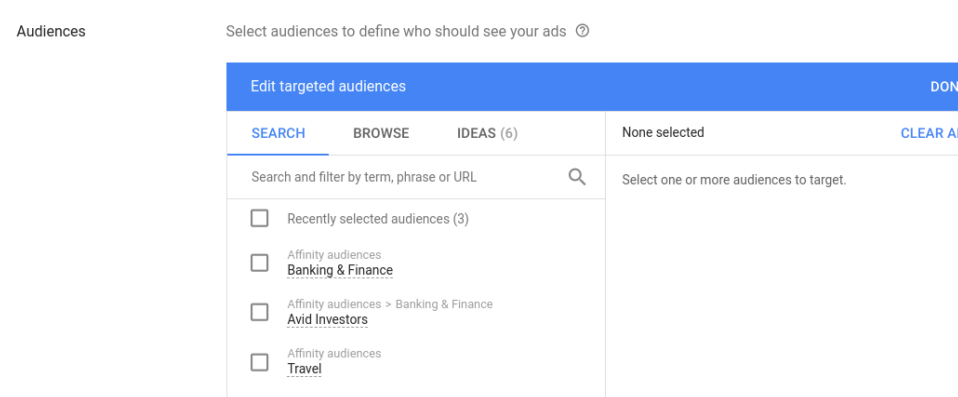
Task: Click the Avid Investors audience name
Action: 327,319
